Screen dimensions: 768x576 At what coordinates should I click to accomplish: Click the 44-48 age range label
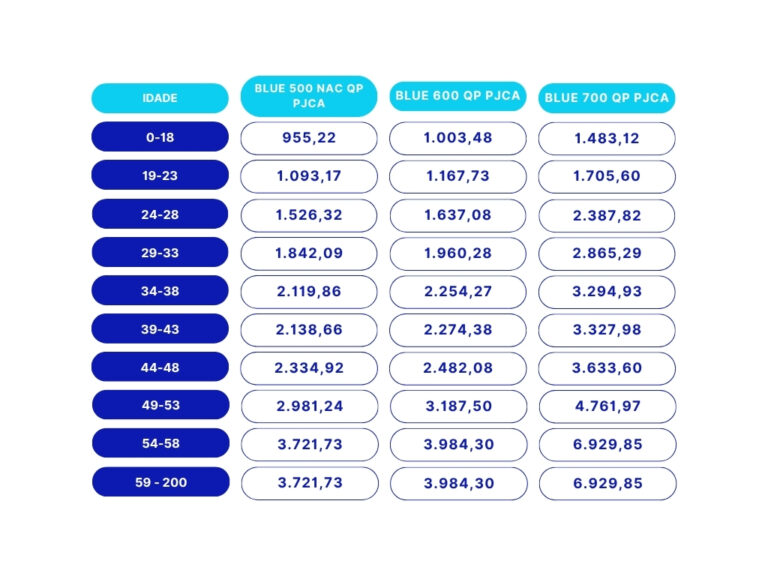click(x=160, y=368)
